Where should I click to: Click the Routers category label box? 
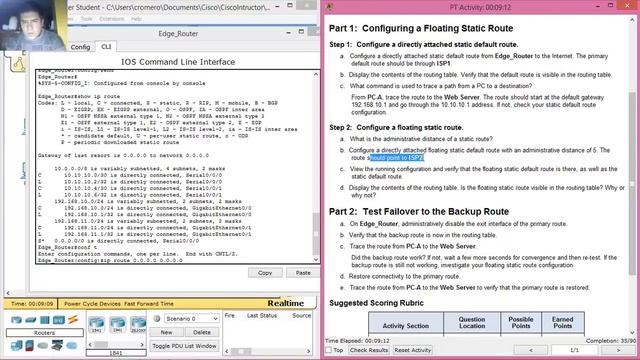click(x=44, y=333)
